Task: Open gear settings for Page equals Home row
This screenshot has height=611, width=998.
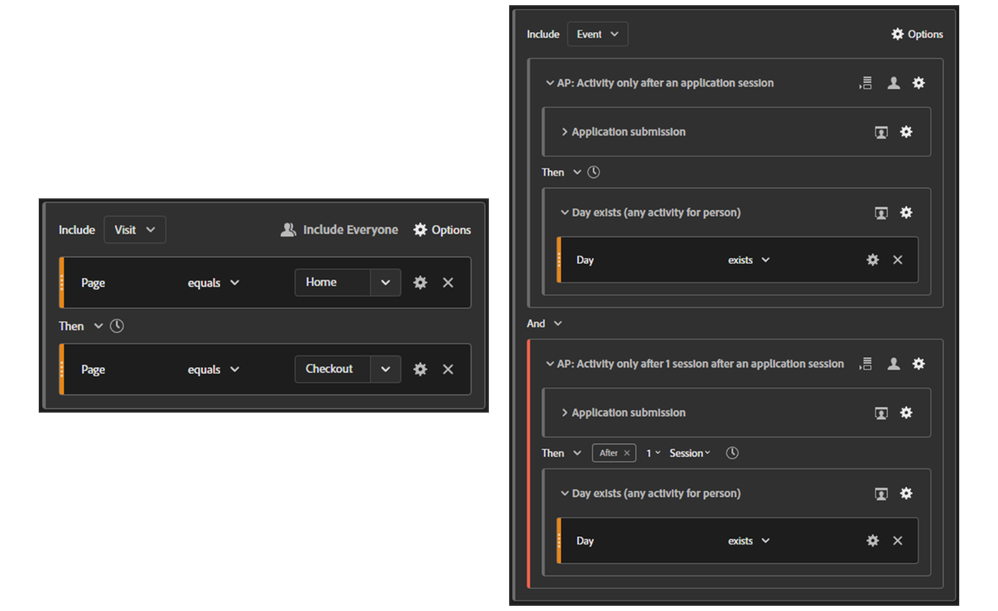Action: tap(420, 283)
